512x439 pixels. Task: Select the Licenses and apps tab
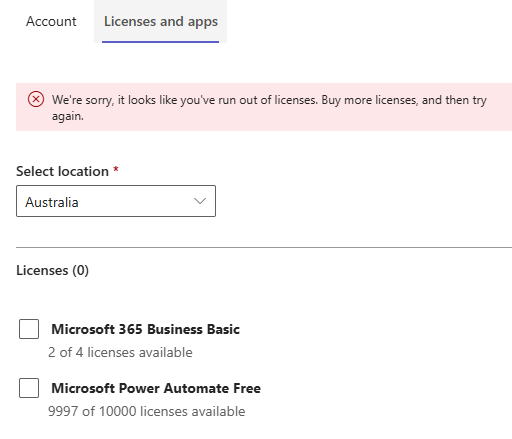(x=161, y=21)
